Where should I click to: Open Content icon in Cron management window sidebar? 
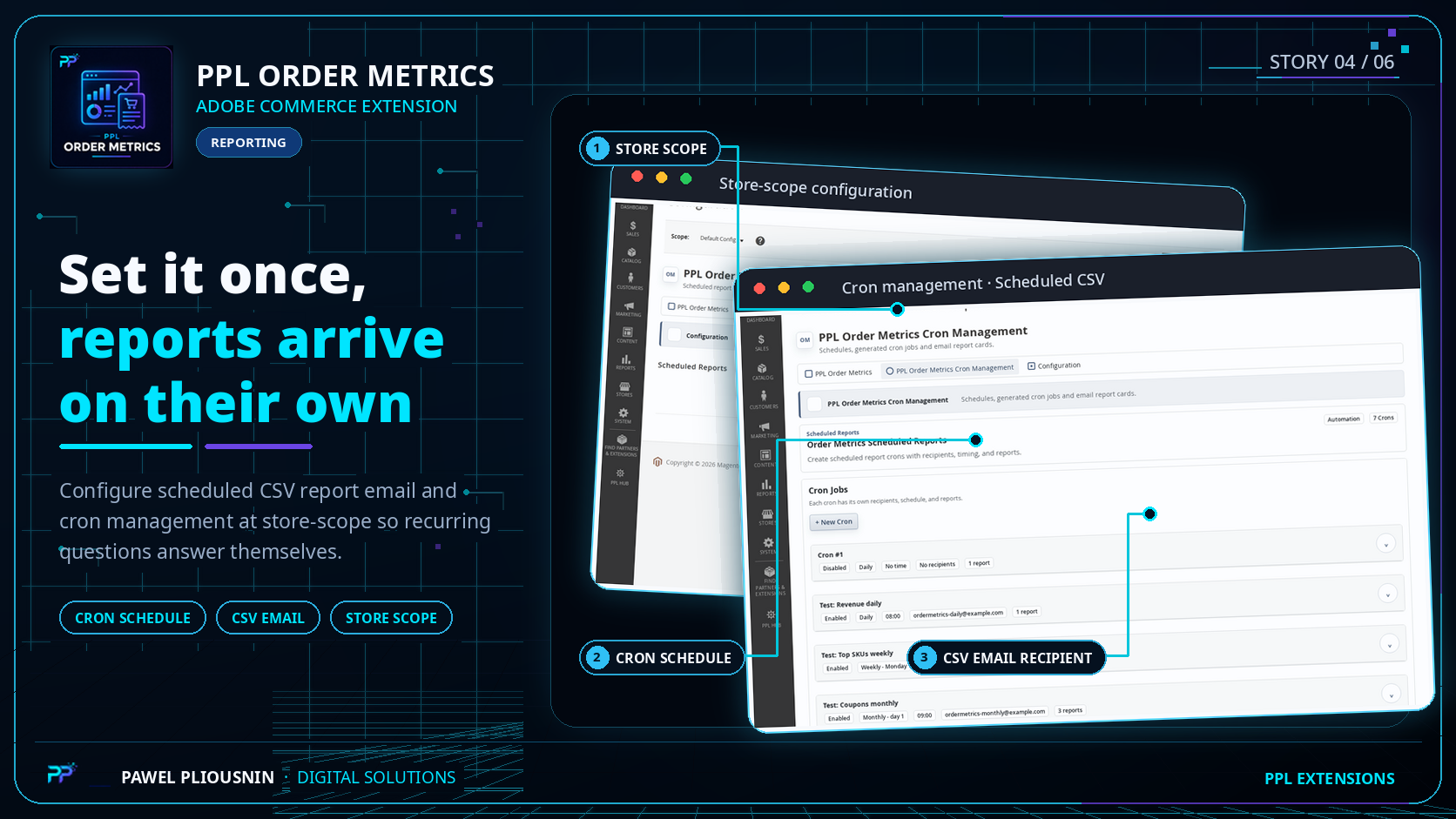(765, 459)
